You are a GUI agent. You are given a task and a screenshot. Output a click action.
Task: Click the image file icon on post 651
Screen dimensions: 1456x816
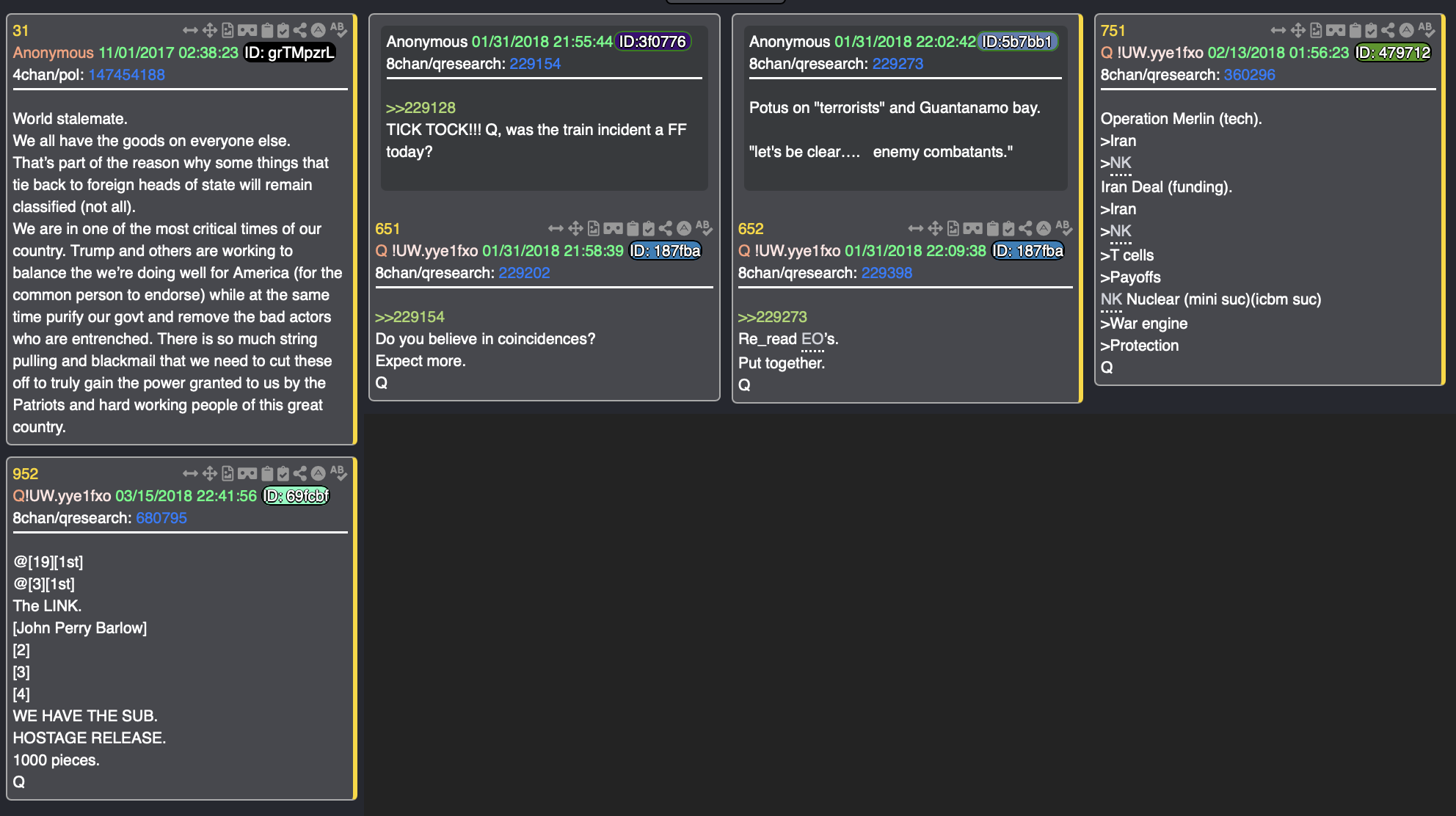tap(593, 228)
